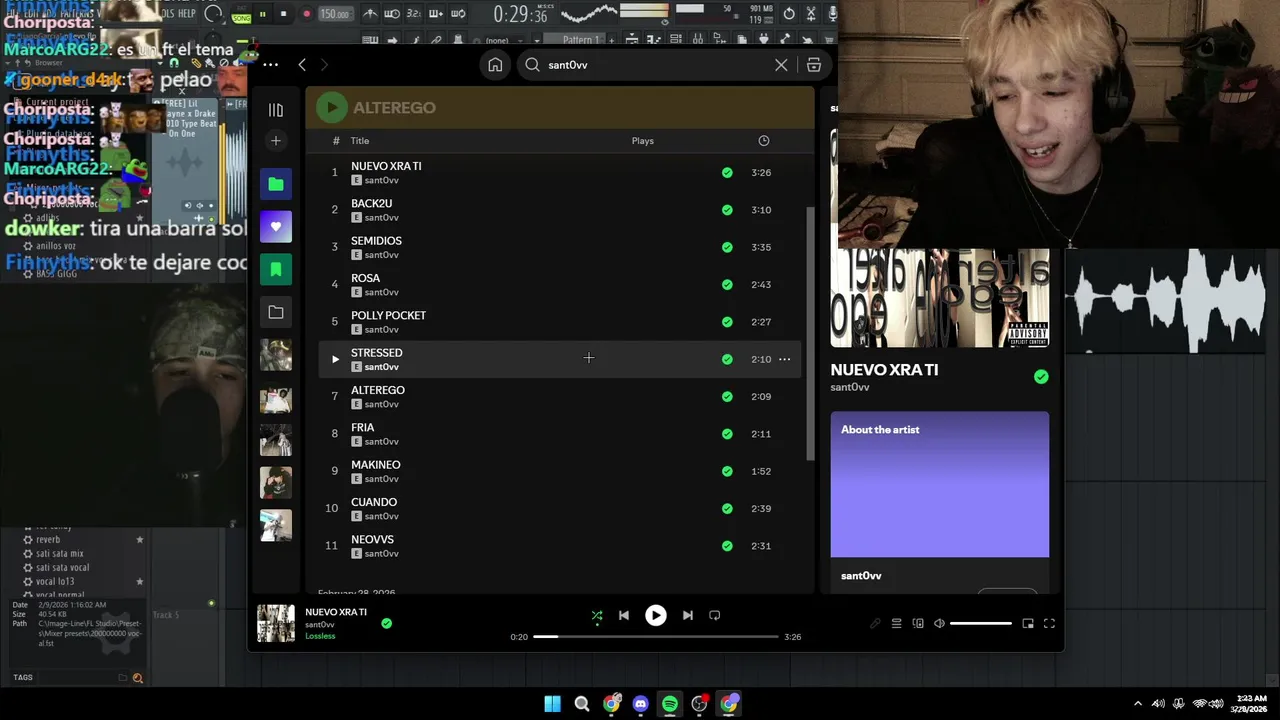This screenshot has height=720, width=1280.
Task: Create new playlist with plus icon
Action: pos(276,141)
